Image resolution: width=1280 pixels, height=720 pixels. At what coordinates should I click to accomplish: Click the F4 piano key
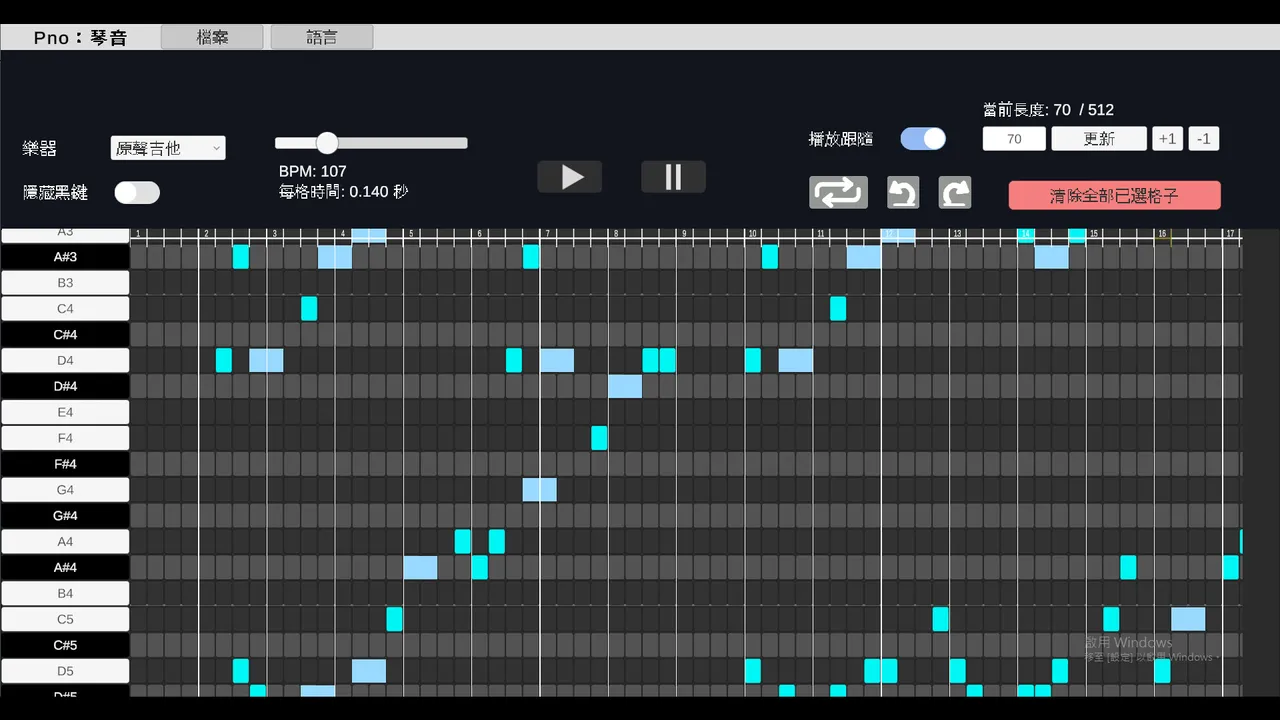click(x=65, y=438)
